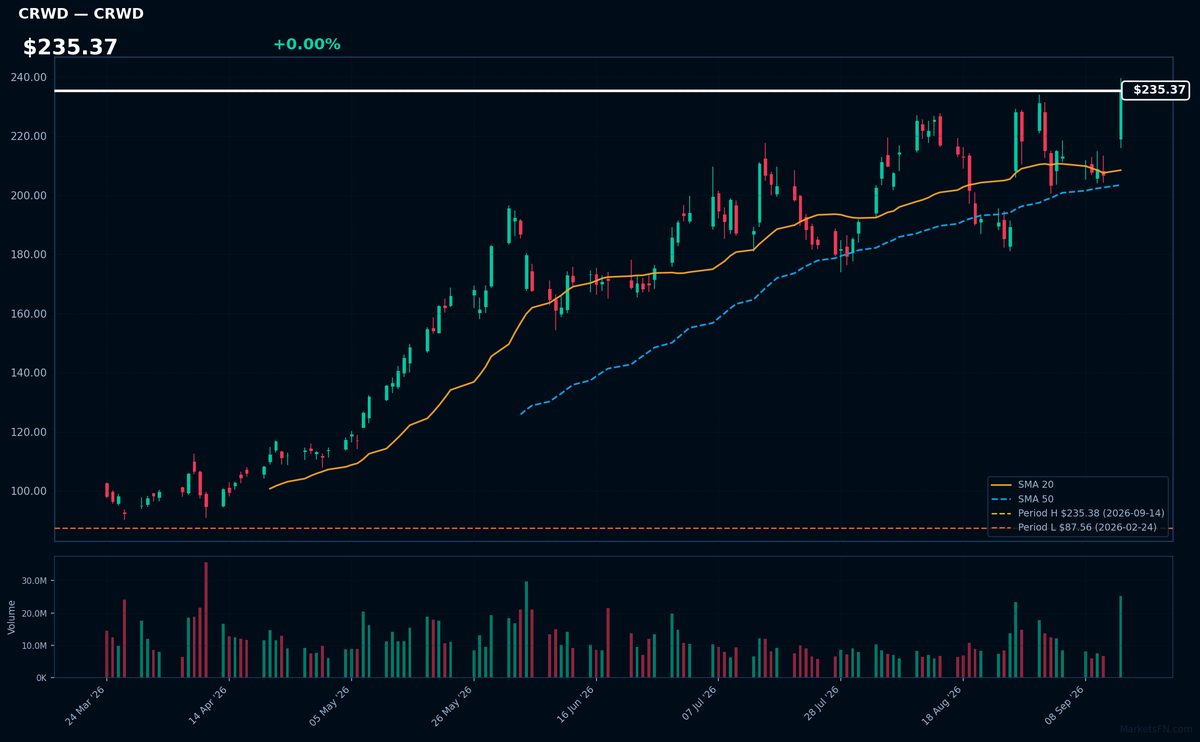Viewport: 1200px width, 742px height.
Task: Click the final green candlestick reaching $235
Action: click(1120, 115)
